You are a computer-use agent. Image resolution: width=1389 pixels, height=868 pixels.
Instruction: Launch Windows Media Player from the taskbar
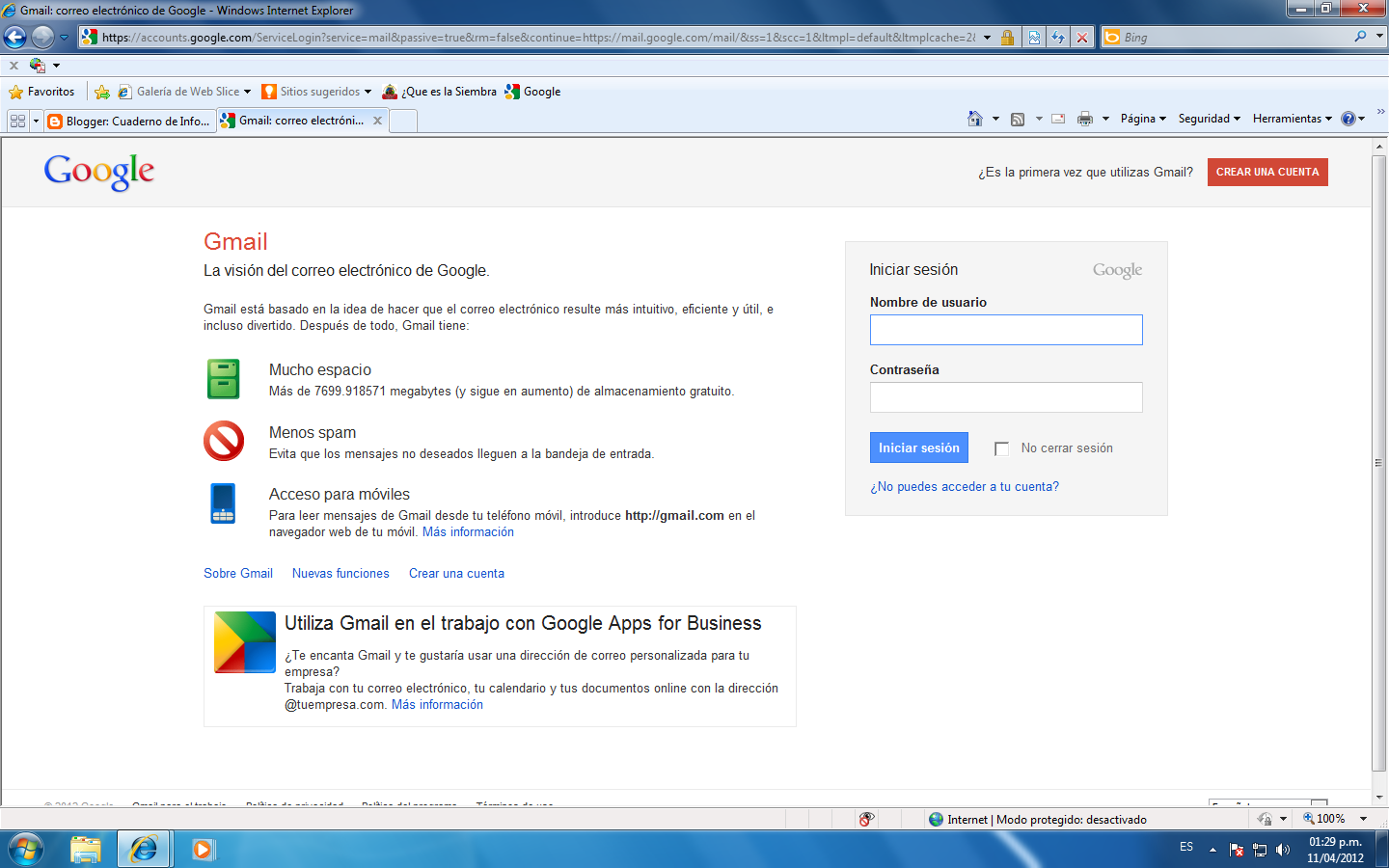click(x=202, y=849)
